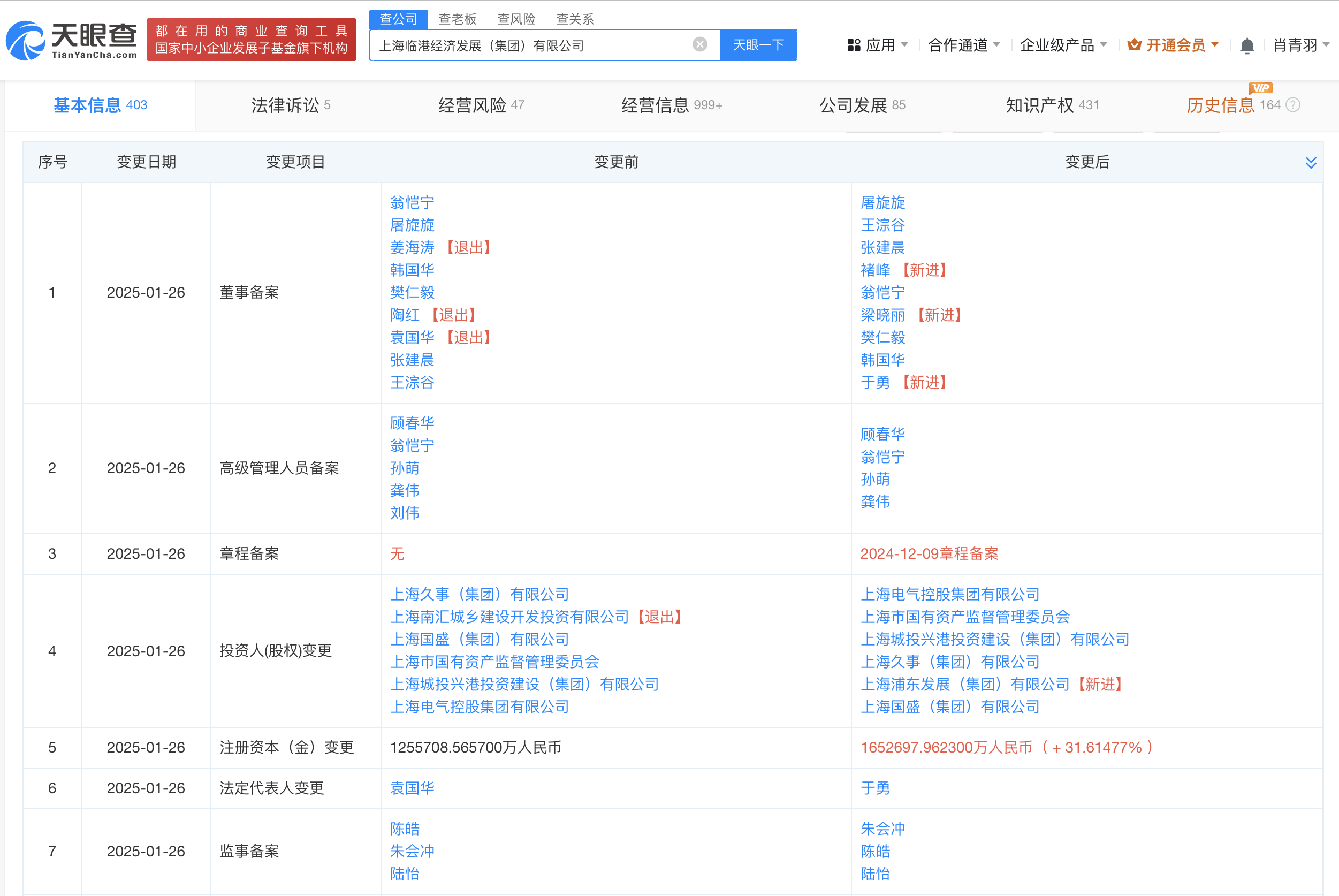Select the 查公司 search tab
Viewport: 1339px width, 896px height.
[x=398, y=19]
